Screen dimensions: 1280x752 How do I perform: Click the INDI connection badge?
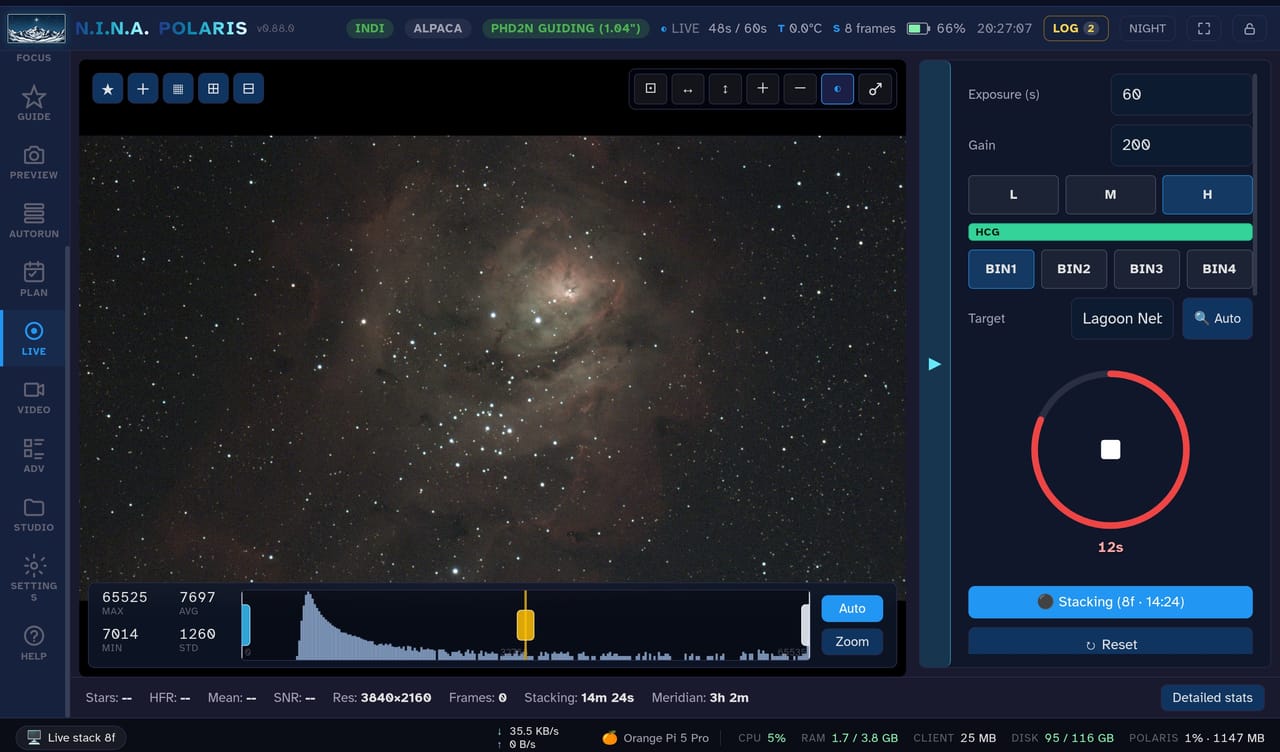click(370, 28)
